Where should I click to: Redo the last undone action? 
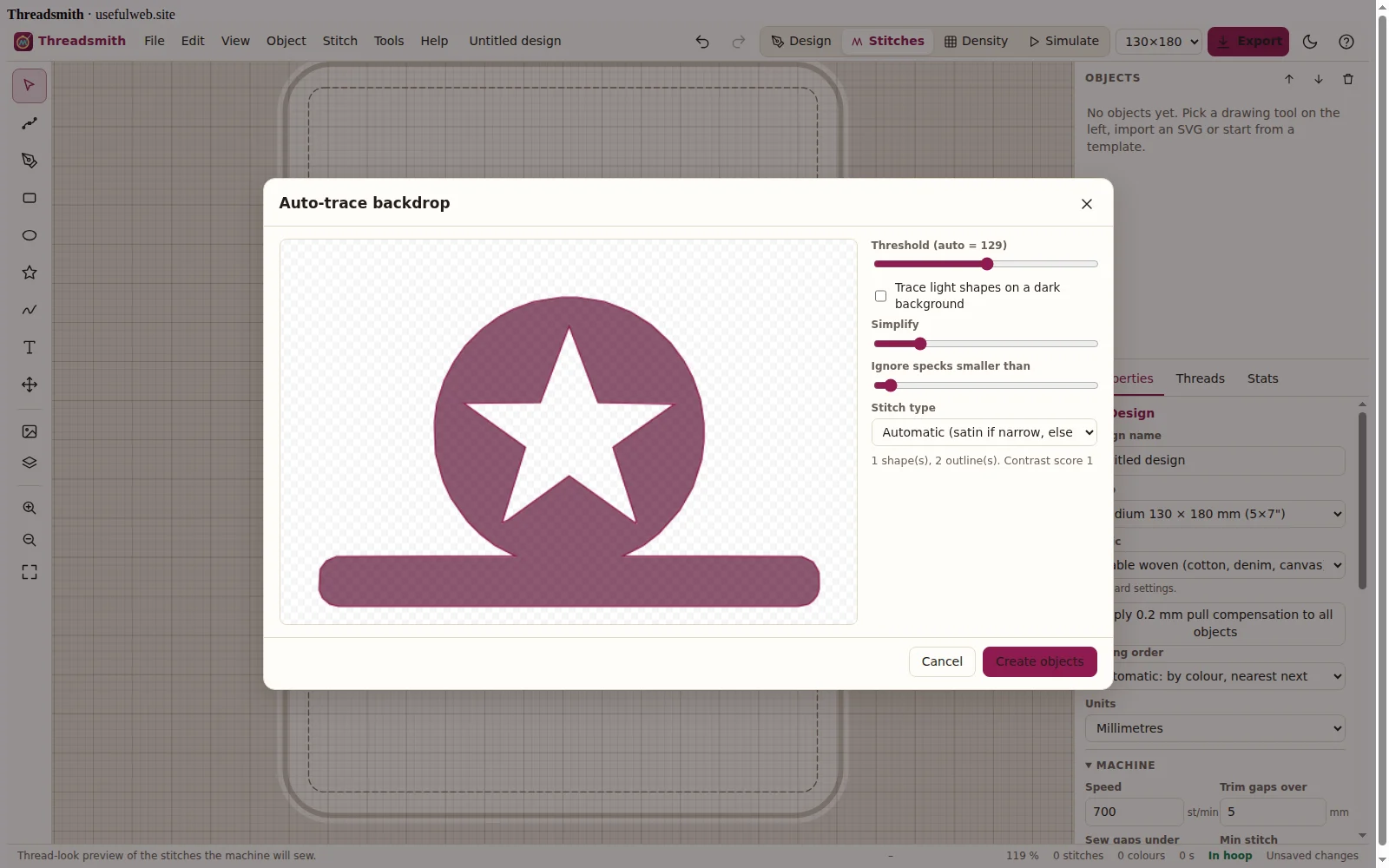739,42
